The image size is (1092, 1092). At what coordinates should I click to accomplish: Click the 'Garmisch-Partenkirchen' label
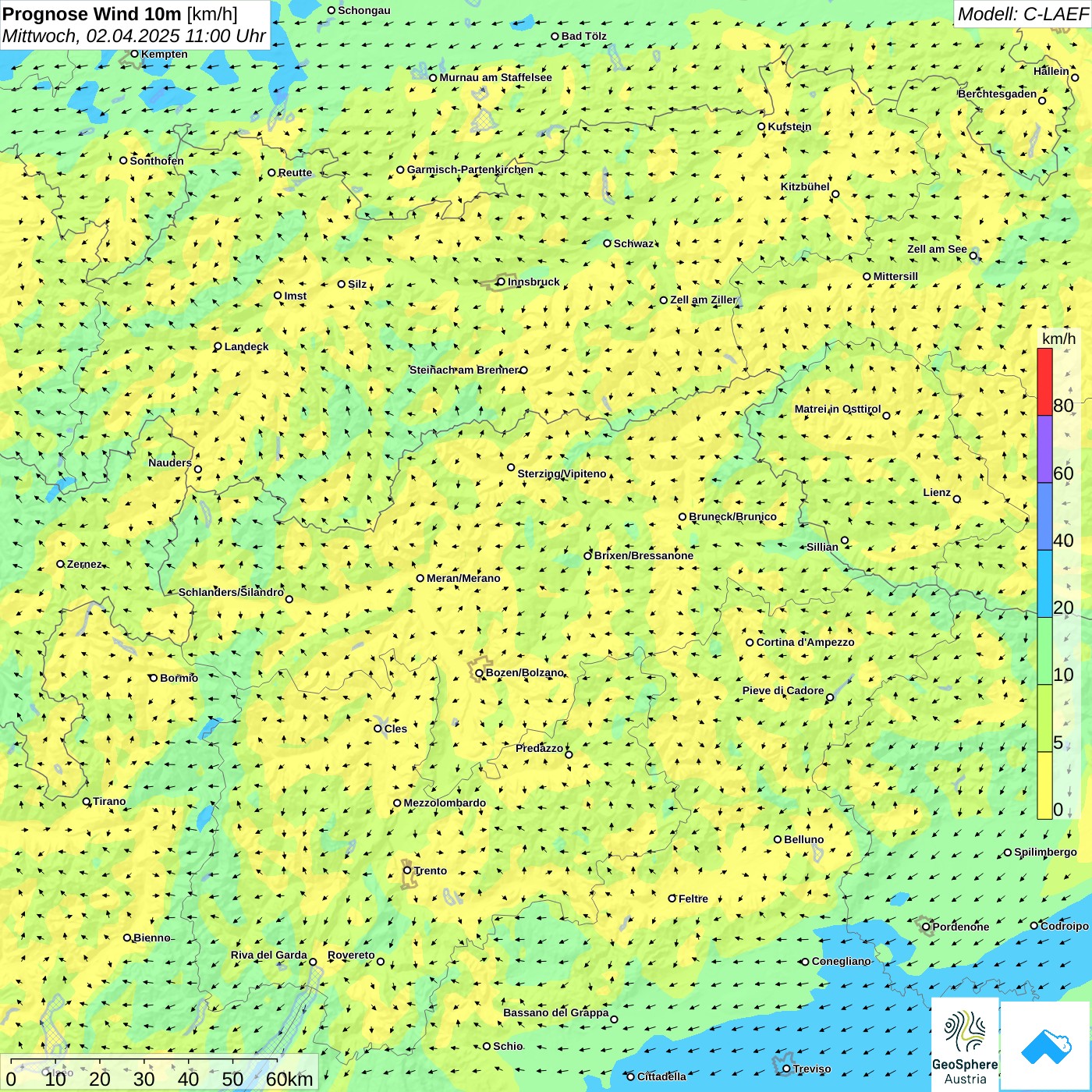(x=470, y=169)
